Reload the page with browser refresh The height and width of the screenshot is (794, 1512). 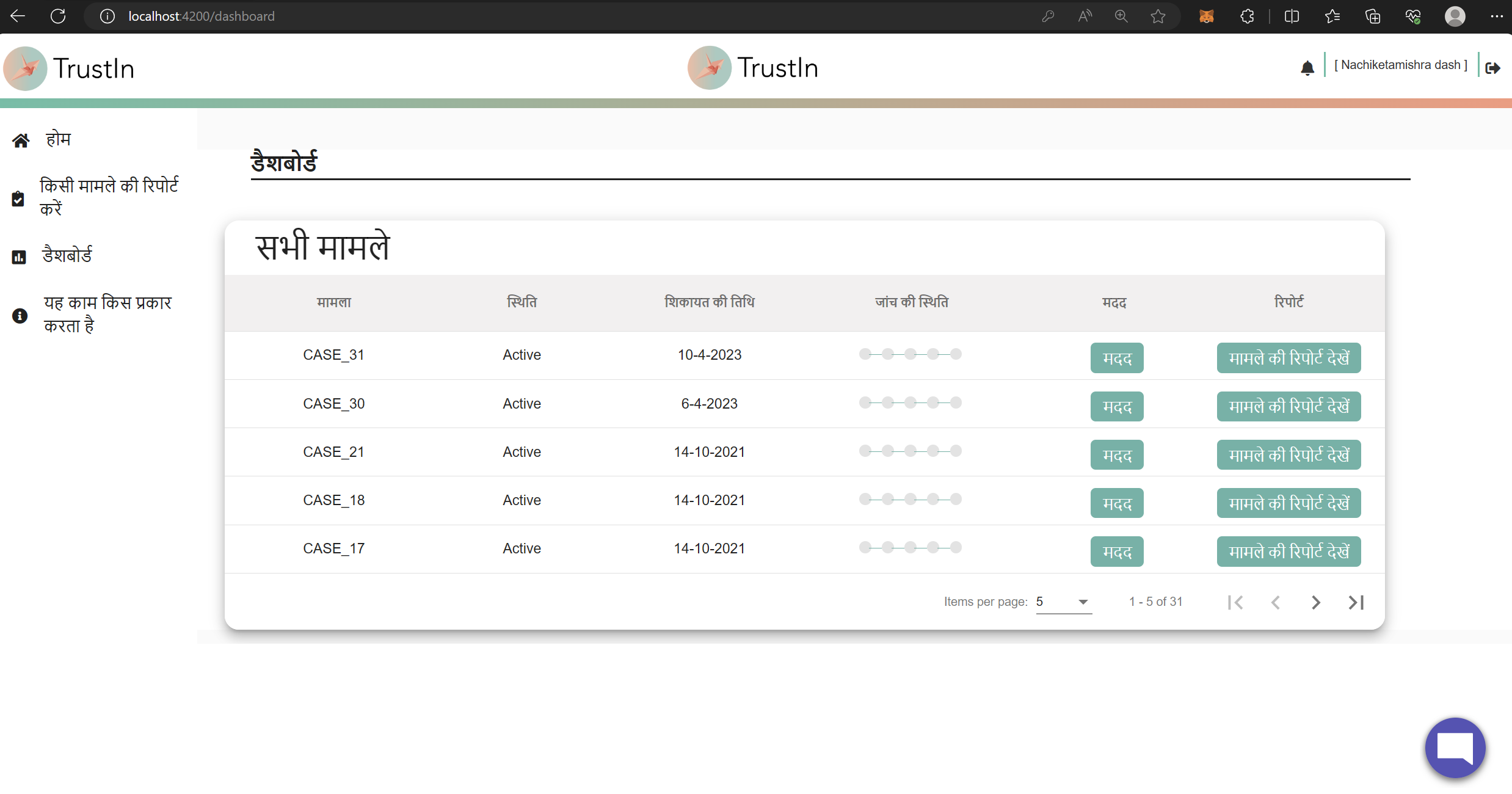(x=58, y=16)
